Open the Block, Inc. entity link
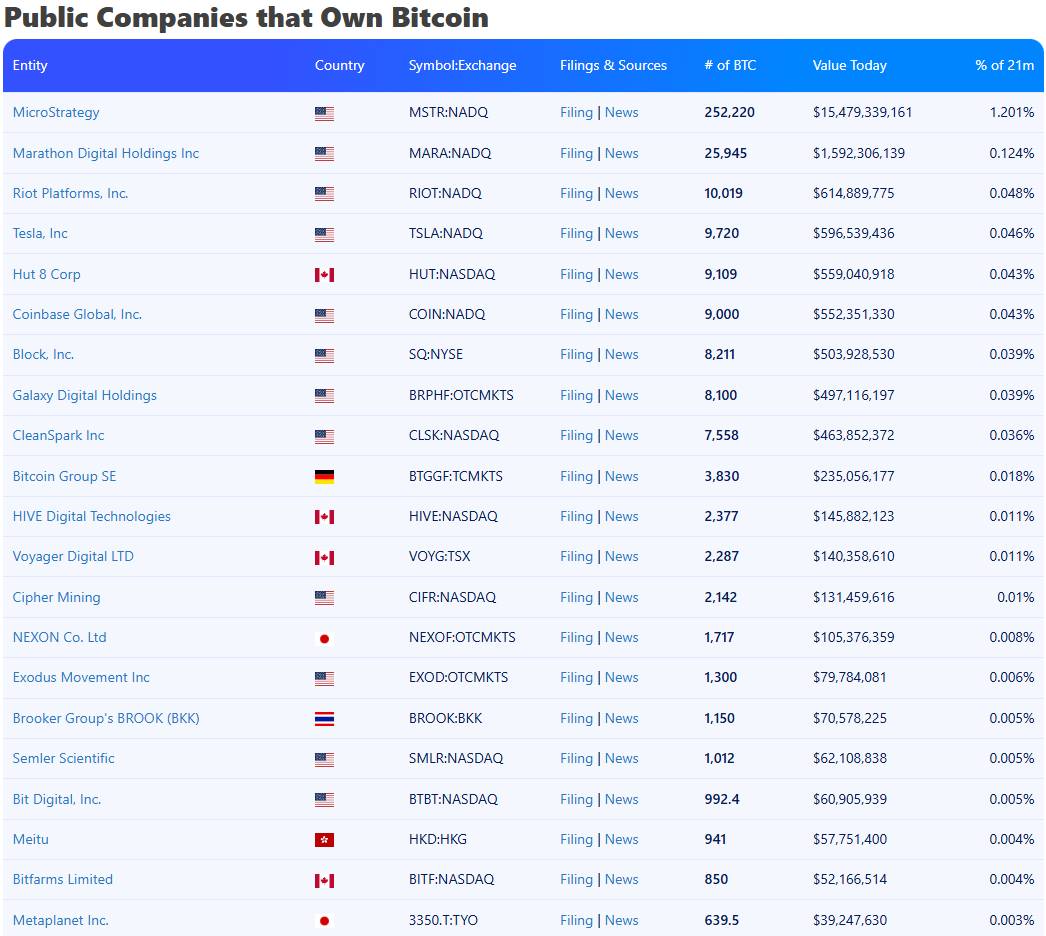Image resolution: width=1046 pixels, height=936 pixels. tap(43, 354)
